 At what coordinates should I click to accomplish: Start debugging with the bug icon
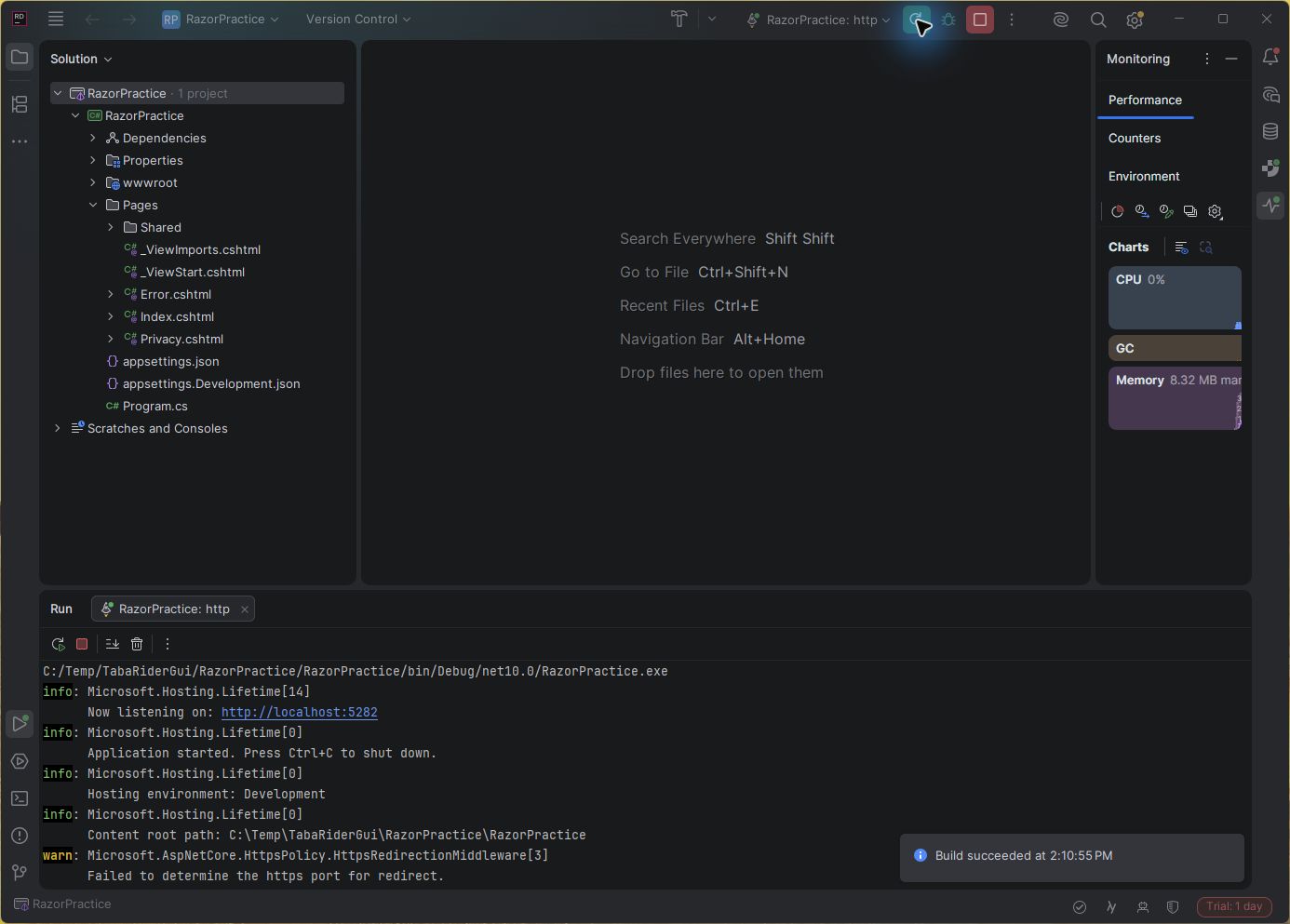click(x=948, y=20)
